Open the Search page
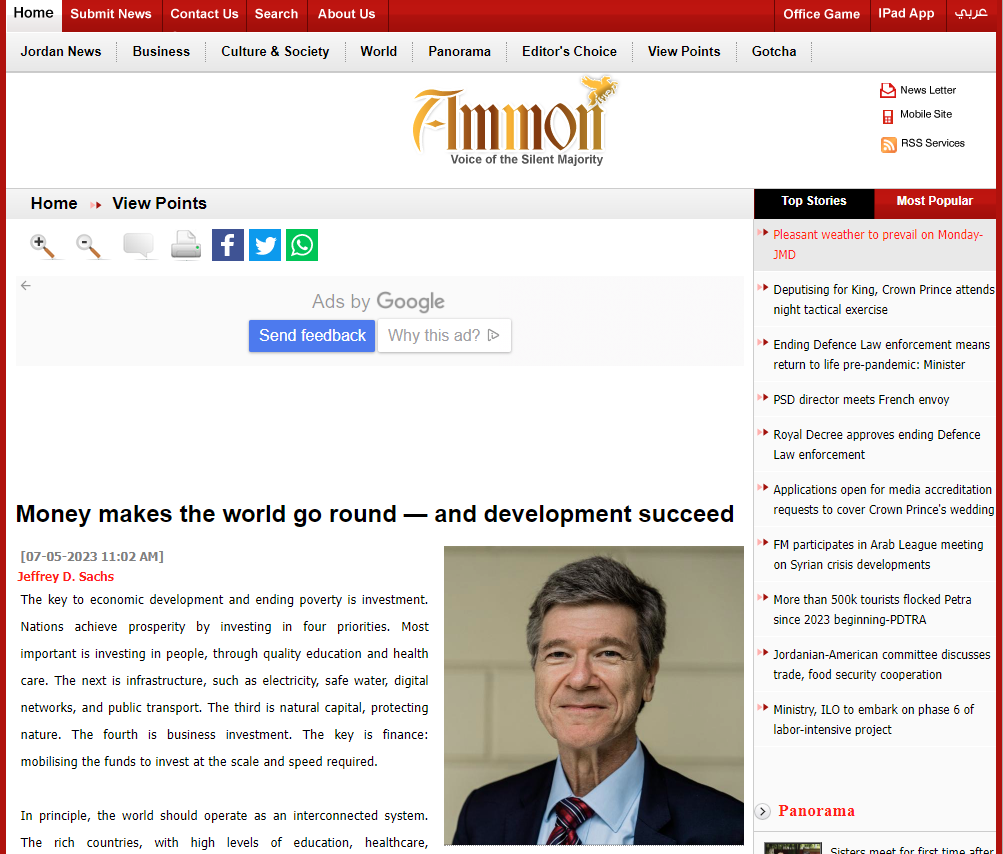1003x854 pixels. (276, 14)
